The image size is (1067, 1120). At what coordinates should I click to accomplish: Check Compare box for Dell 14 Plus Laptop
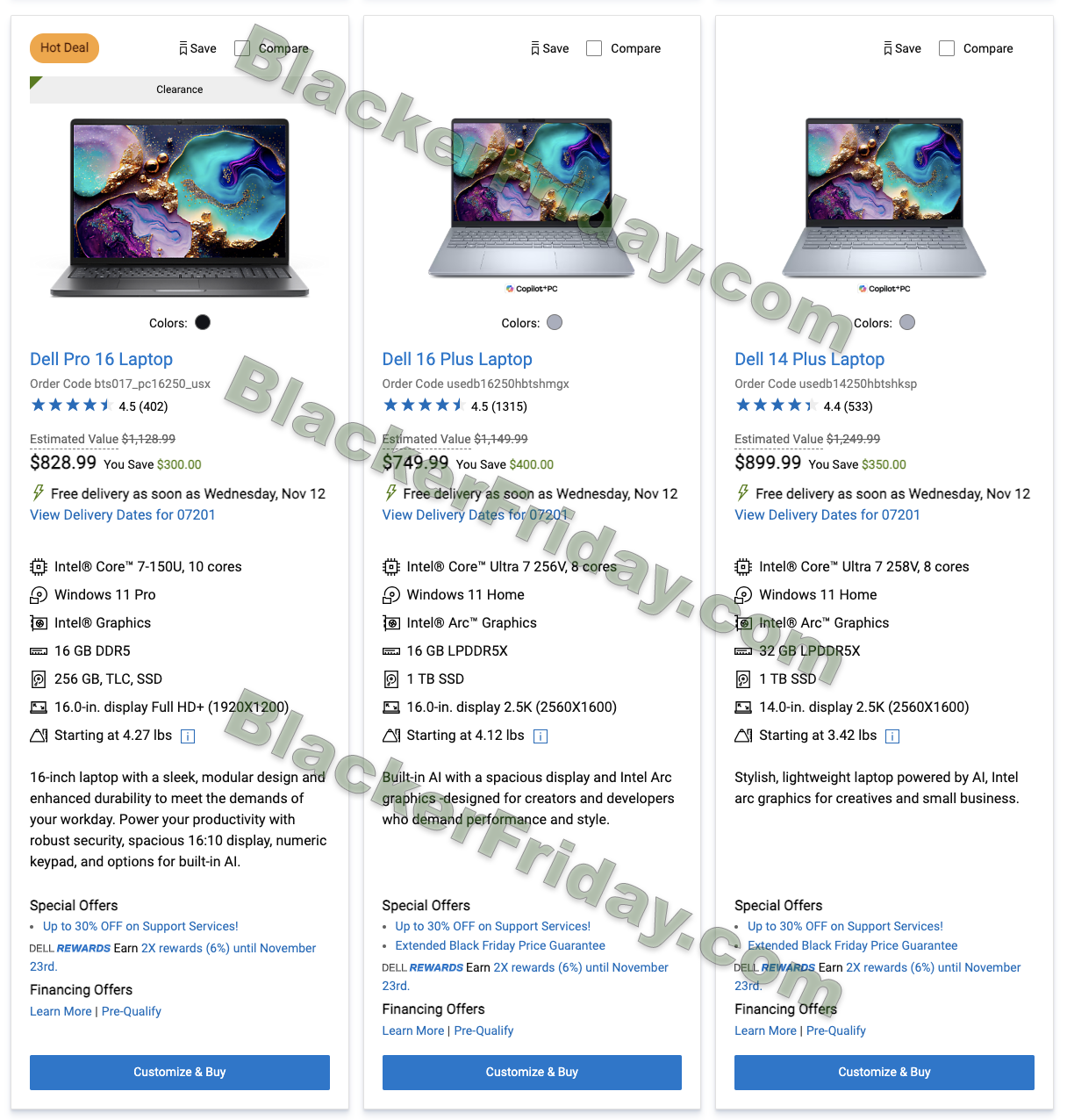tap(947, 48)
